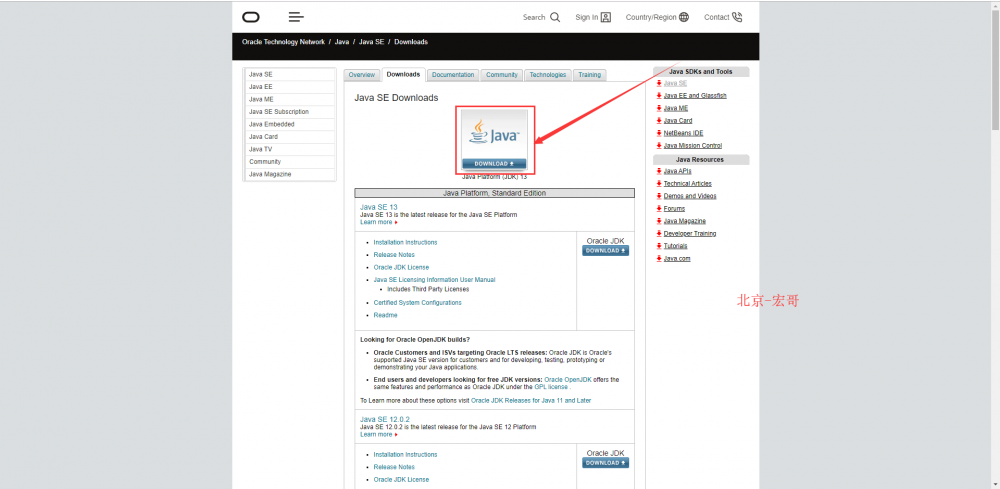Screen dimensions: 1000x489
Task: Open the hamburger menu icon
Action: 296,17
